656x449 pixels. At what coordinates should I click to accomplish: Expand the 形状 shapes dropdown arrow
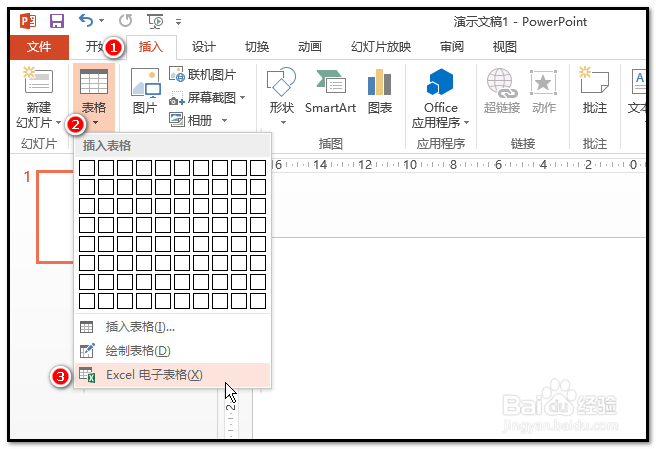coord(283,123)
